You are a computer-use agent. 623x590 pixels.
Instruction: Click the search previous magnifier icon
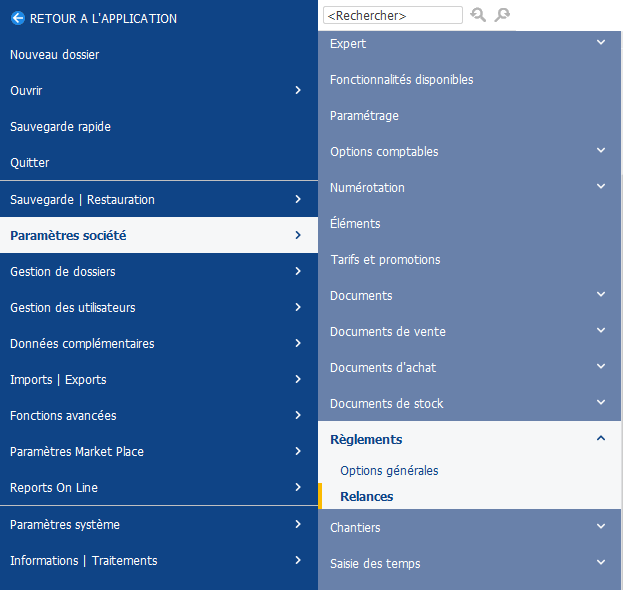pos(478,15)
